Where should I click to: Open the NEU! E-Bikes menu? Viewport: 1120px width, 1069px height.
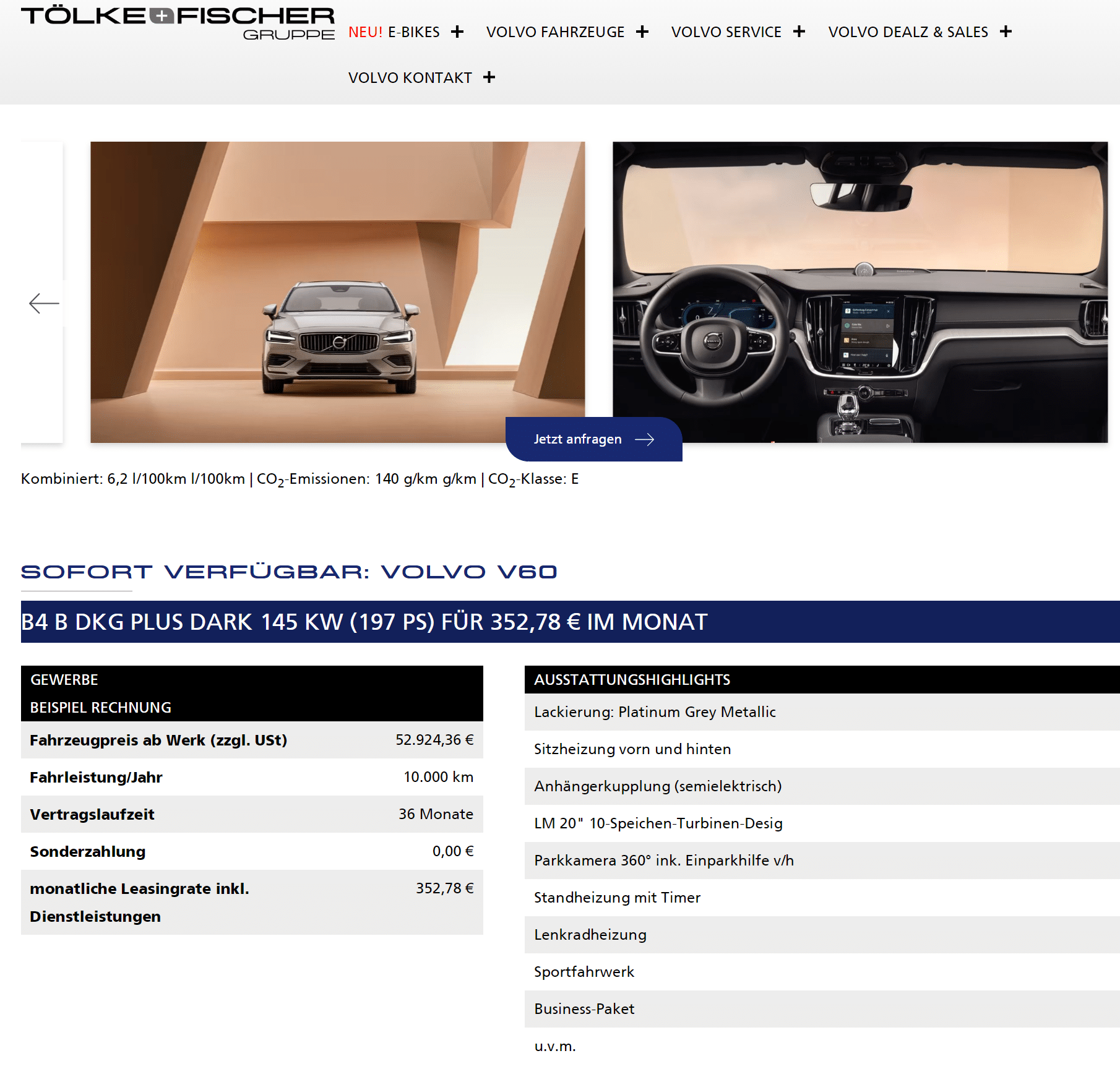(x=394, y=32)
